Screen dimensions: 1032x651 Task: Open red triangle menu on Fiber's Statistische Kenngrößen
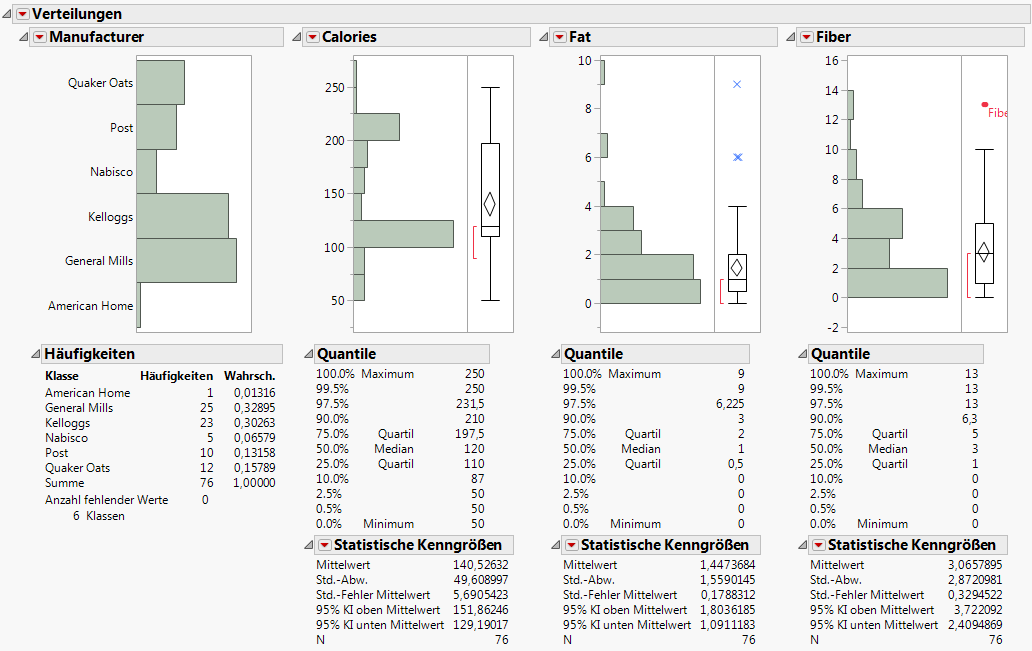(816, 544)
